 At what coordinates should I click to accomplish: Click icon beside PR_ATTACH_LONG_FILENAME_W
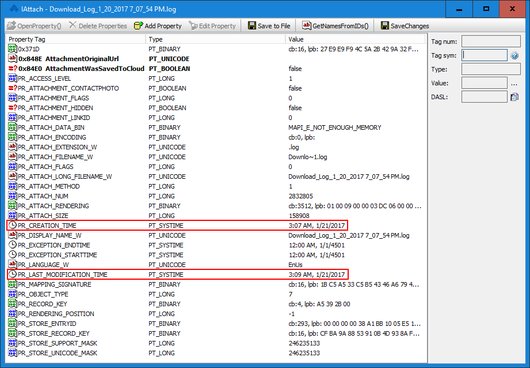[12, 176]
